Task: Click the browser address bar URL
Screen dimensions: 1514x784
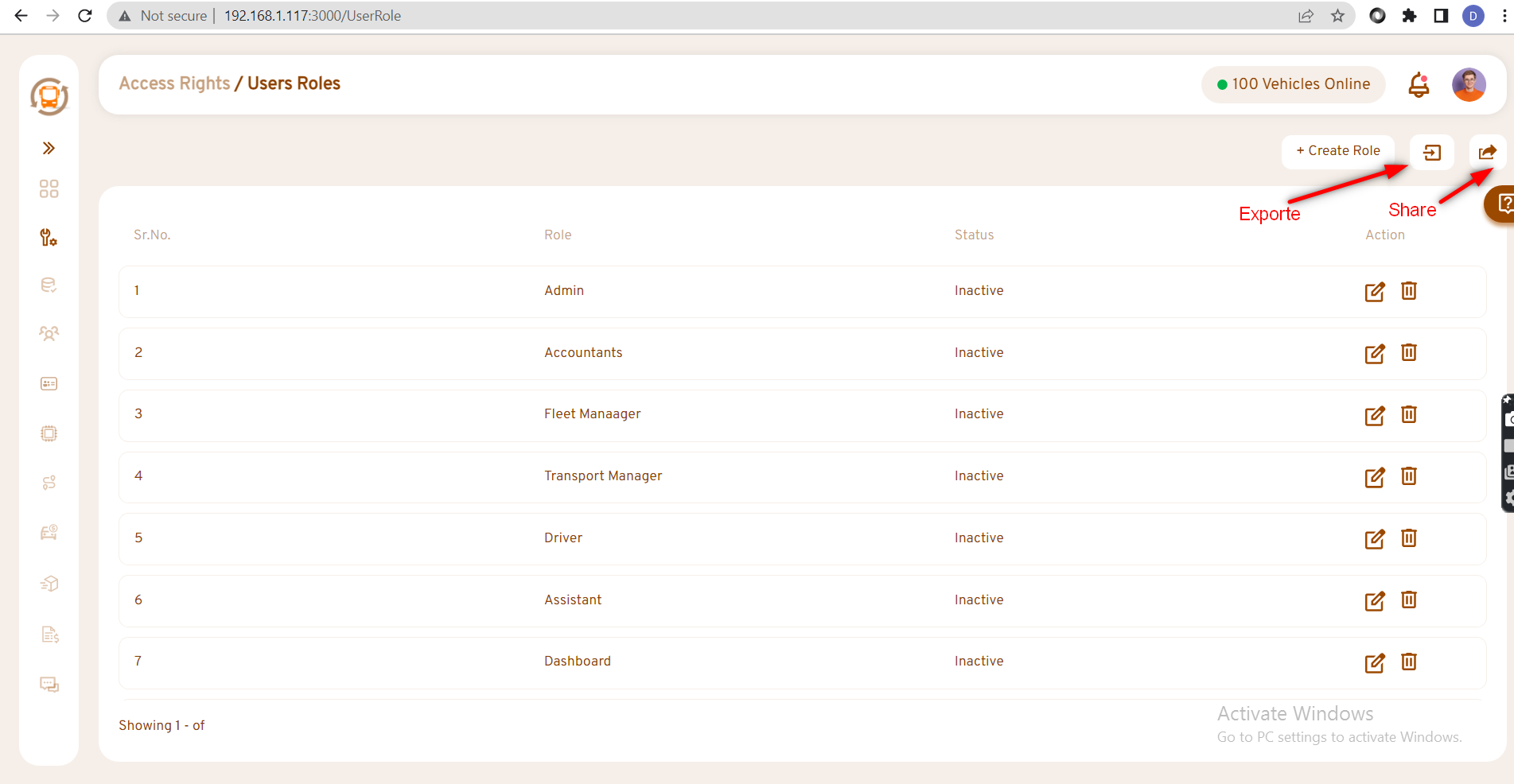Action: point(312,16)
